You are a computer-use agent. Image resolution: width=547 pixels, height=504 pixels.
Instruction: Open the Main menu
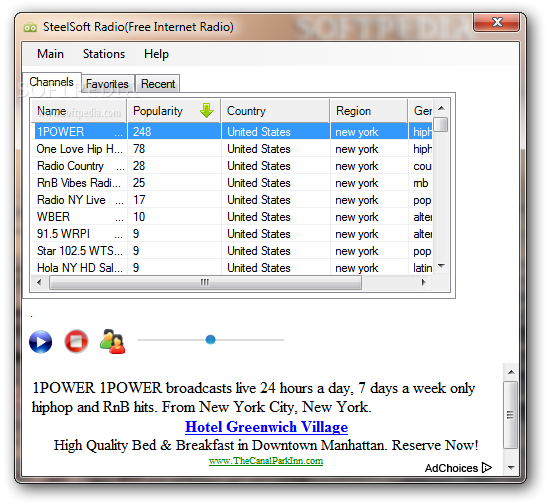51,54
